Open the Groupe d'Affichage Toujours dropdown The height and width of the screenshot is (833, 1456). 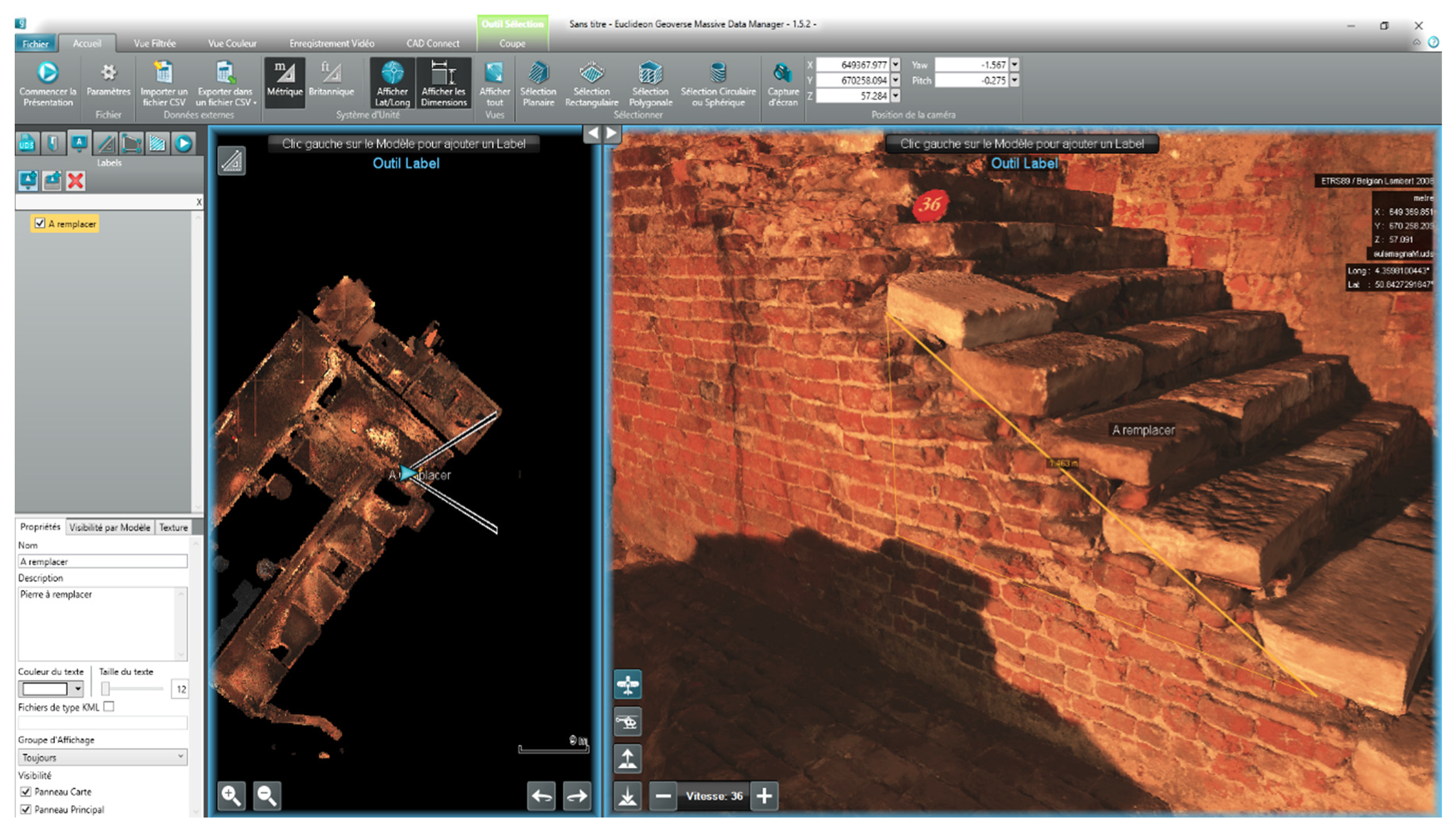point(102,757)
